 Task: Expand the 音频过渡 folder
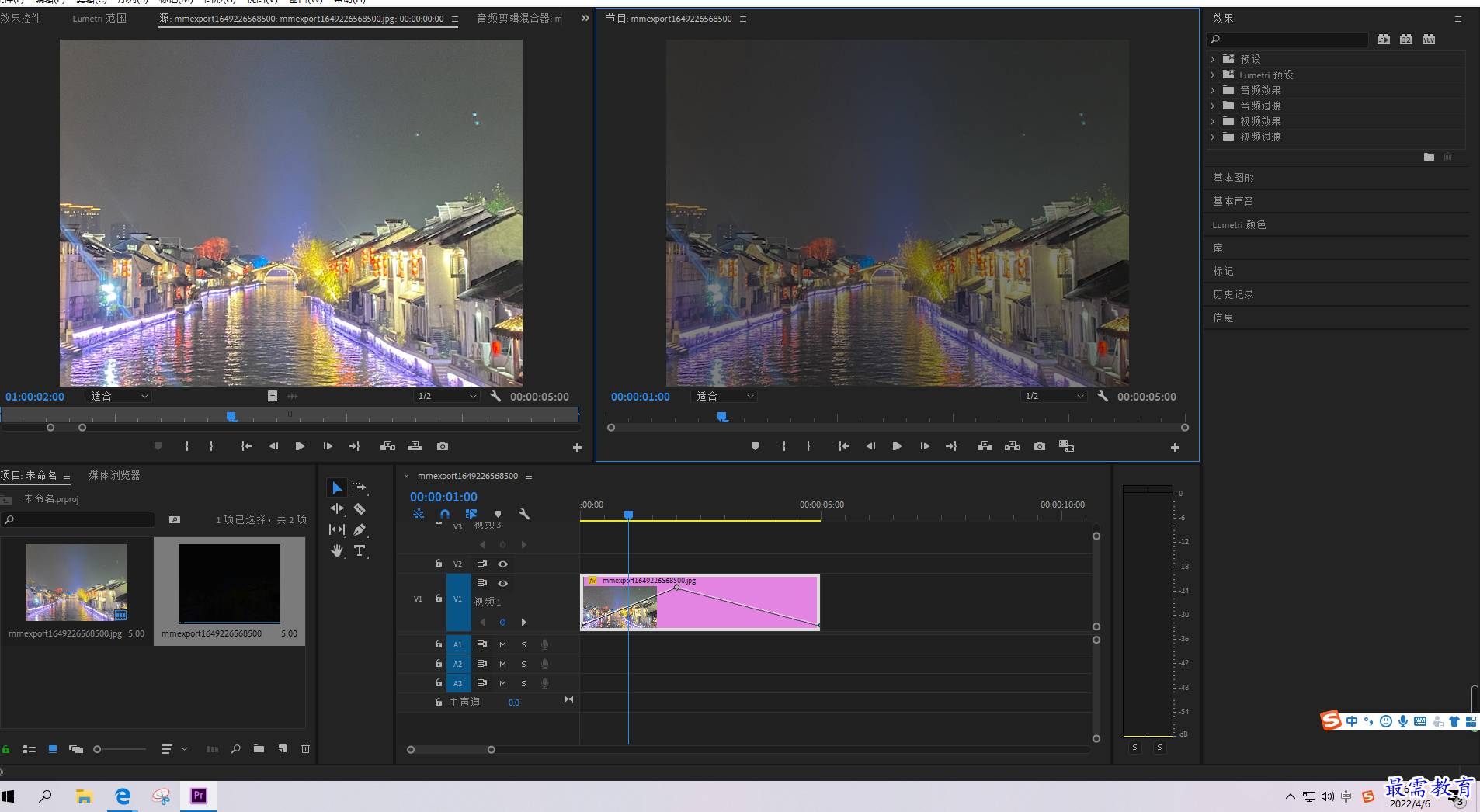coord(1212,106)
